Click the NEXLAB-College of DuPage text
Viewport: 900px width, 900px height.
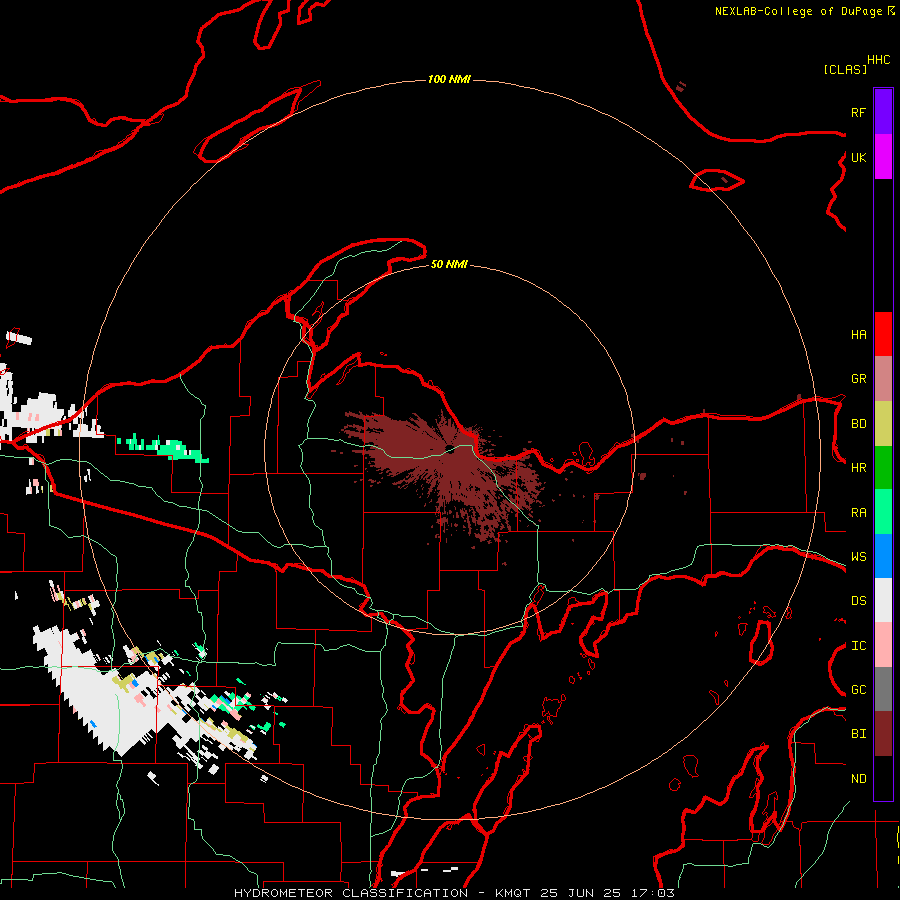click(799, 11)
